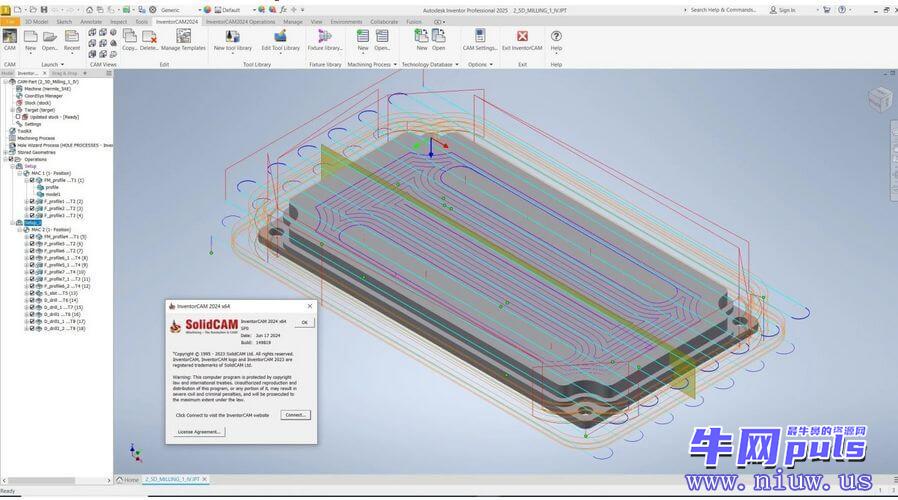Toggle checkbox of D_drill2_2 ...T8 (18)

point(32,328)
